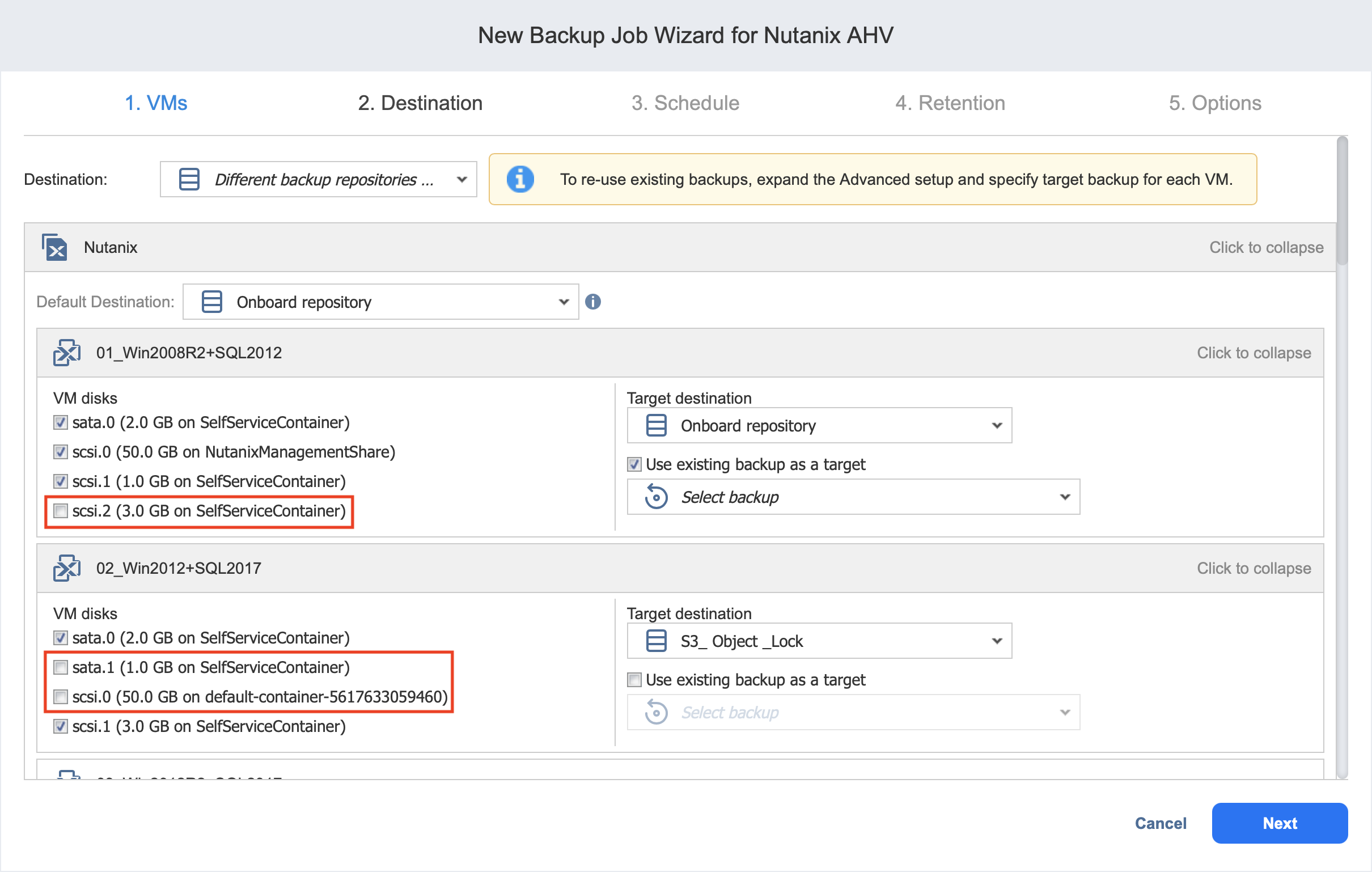Go to the 1. VMs step
Image resolution: width=1372 pixels, height=872 pixels.
155,103
